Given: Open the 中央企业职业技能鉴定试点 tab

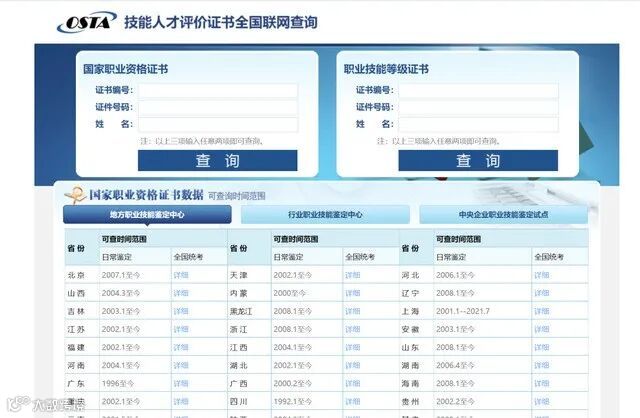Looking at the screenshot, I should tap(504, 214).
